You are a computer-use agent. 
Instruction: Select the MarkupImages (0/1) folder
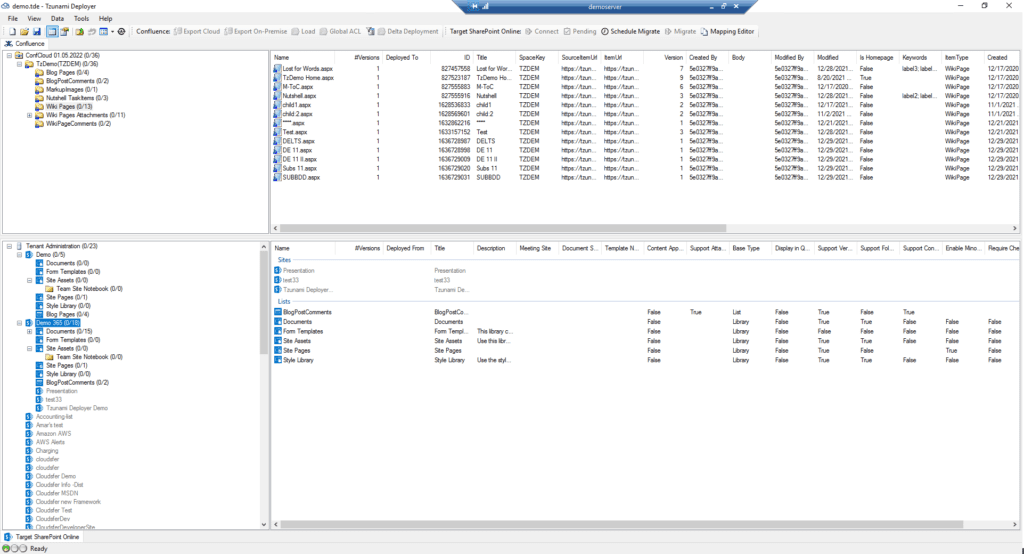tap(71, 90)
